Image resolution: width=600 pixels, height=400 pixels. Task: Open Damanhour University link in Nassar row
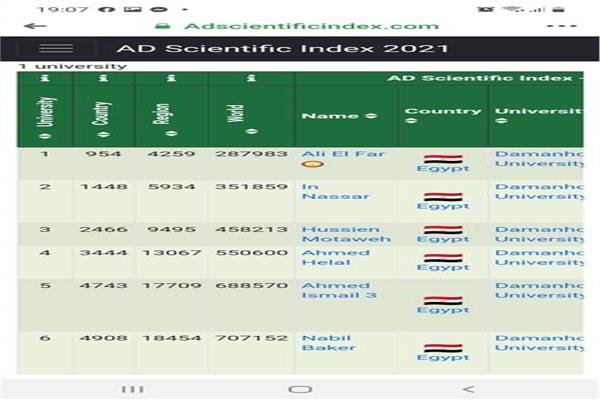539,191
